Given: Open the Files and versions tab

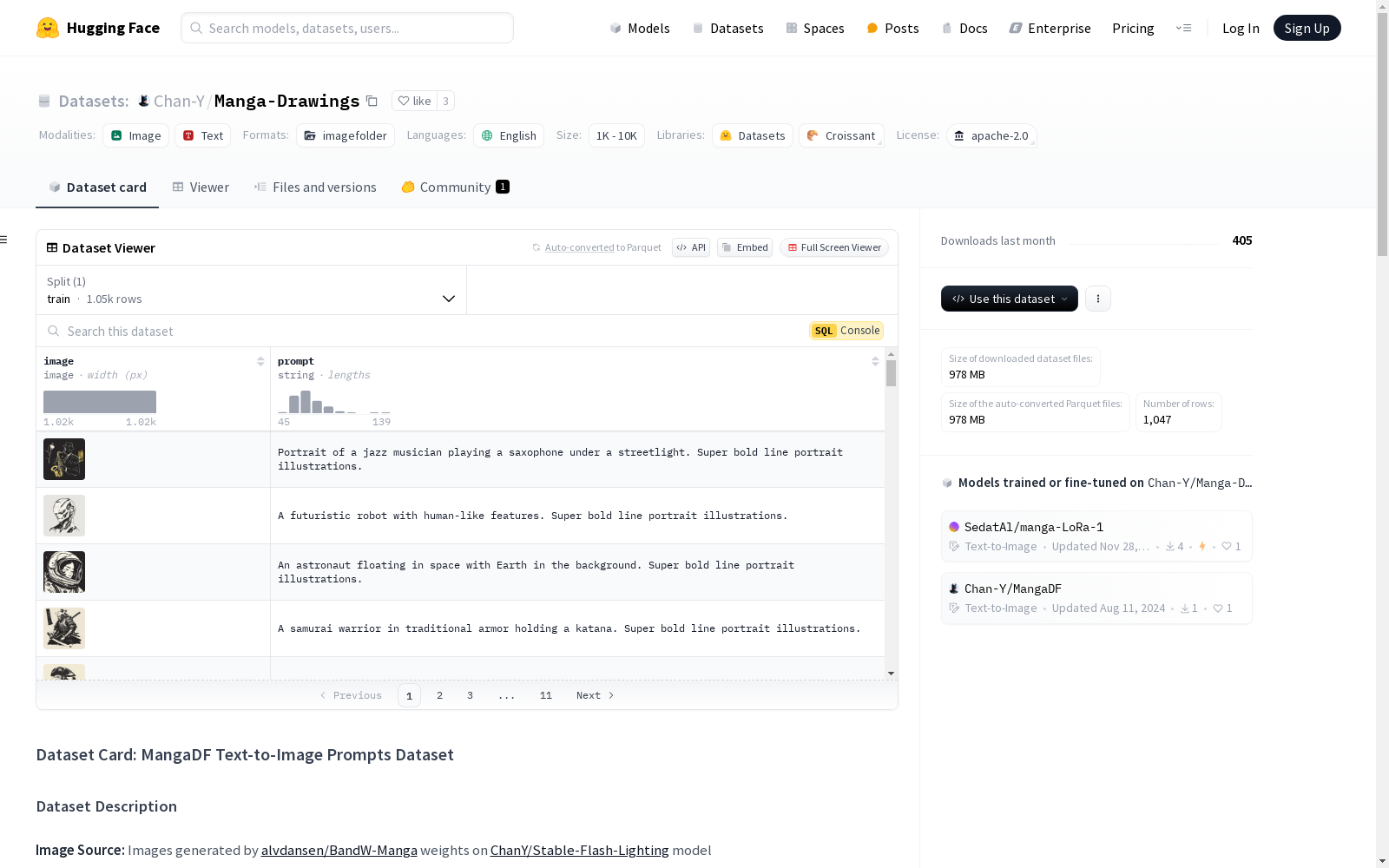Looking at the screenshot, I should [315, 187].
